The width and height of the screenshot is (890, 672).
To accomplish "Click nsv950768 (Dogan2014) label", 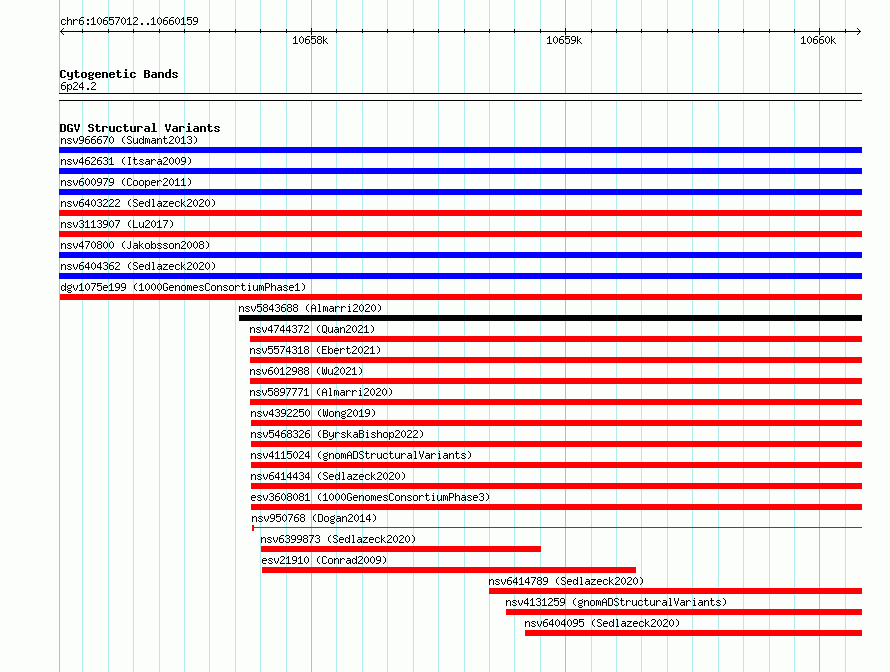I will tap(314, 518).
